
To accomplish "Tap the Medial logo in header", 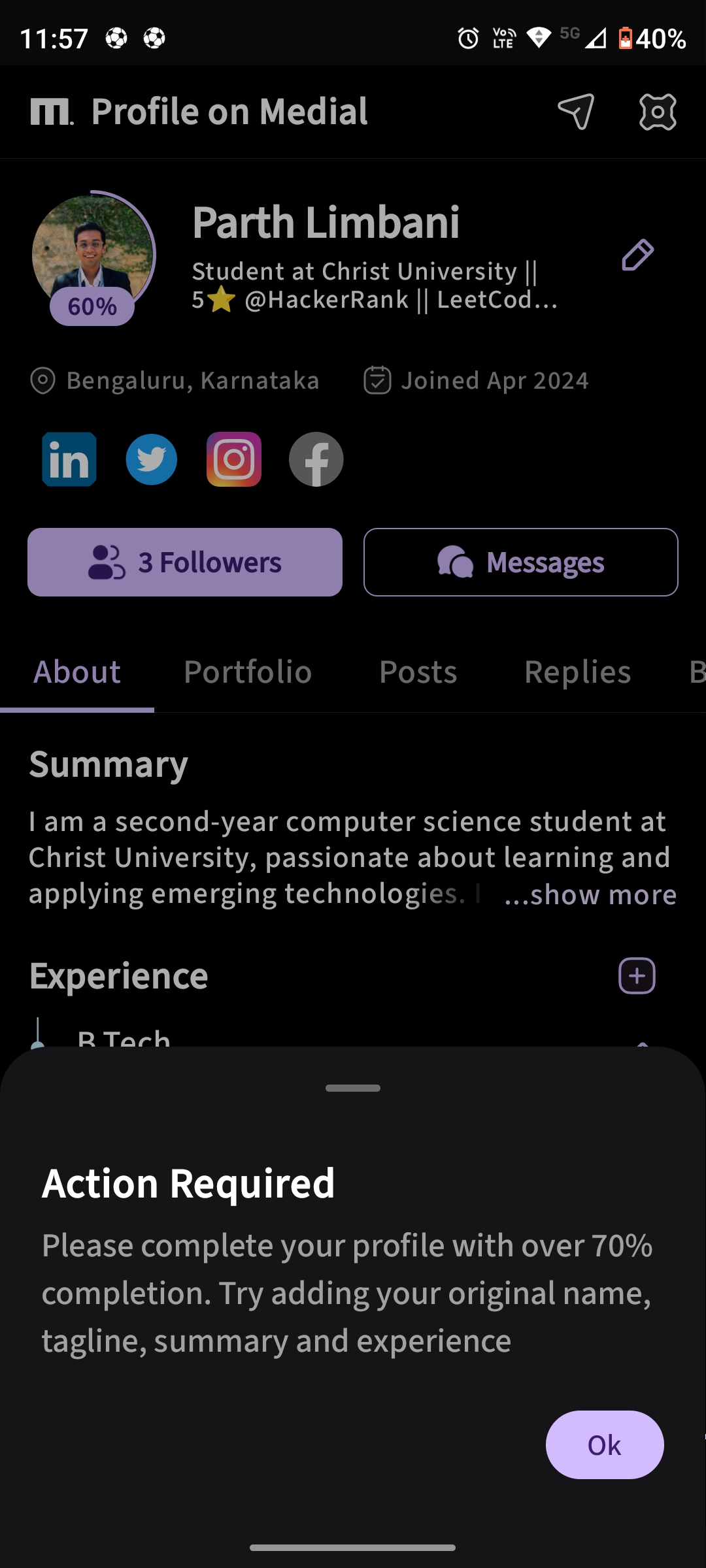I will tap(52, 112).
